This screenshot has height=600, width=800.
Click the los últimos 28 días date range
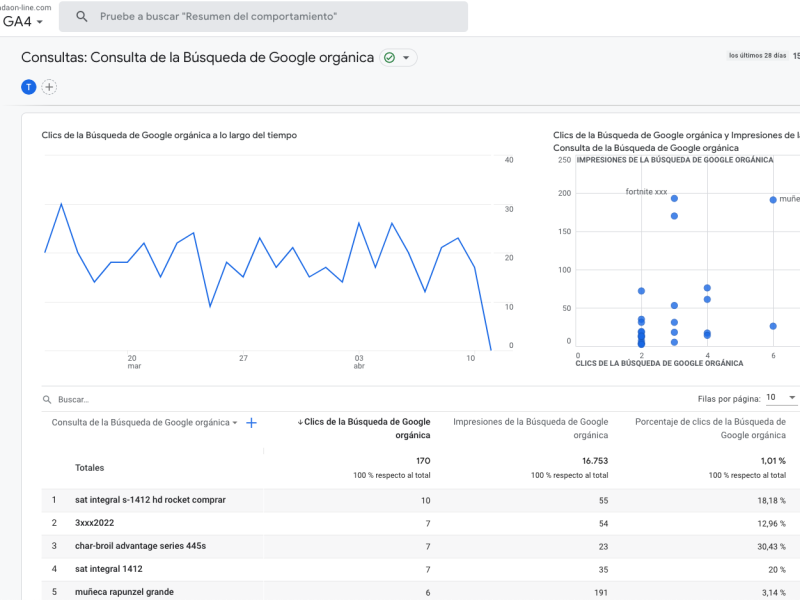point(757,56)
